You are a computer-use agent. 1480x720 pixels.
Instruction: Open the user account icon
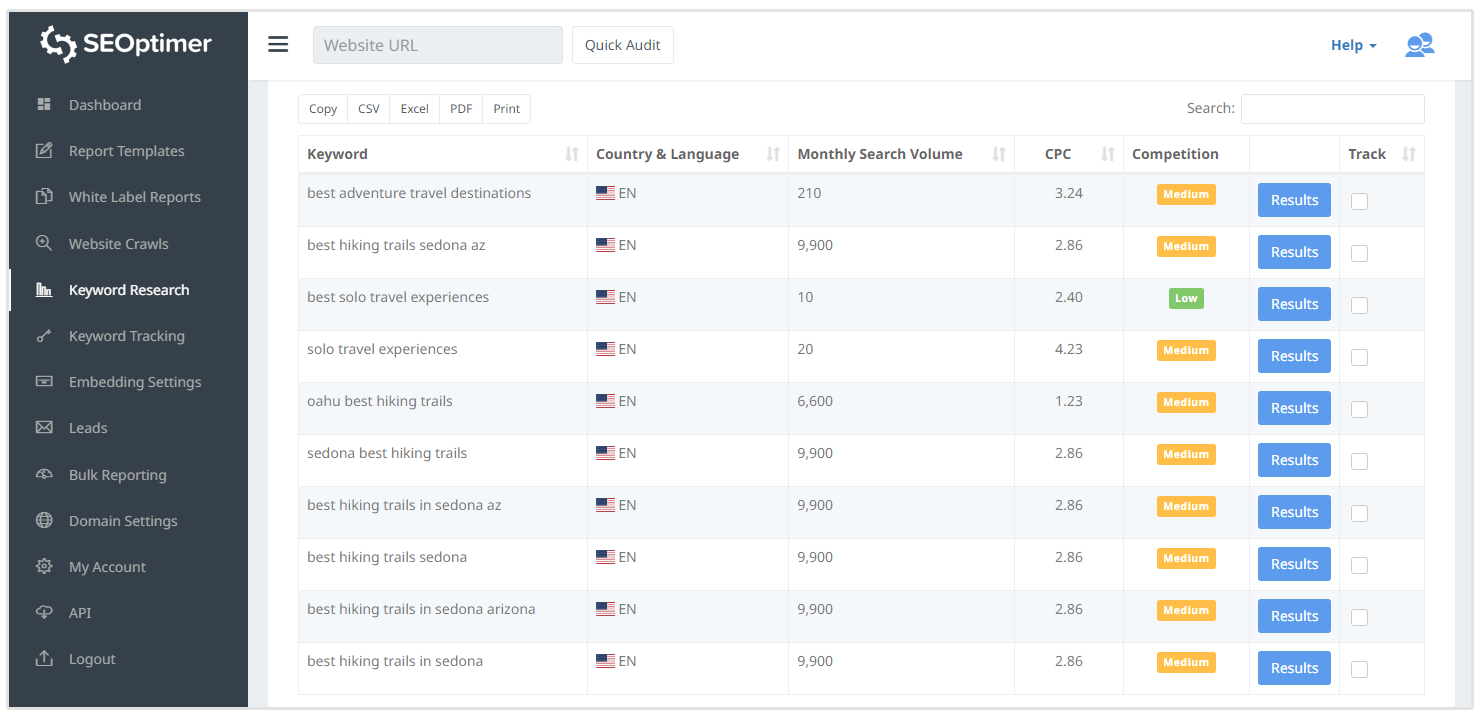1419,45
